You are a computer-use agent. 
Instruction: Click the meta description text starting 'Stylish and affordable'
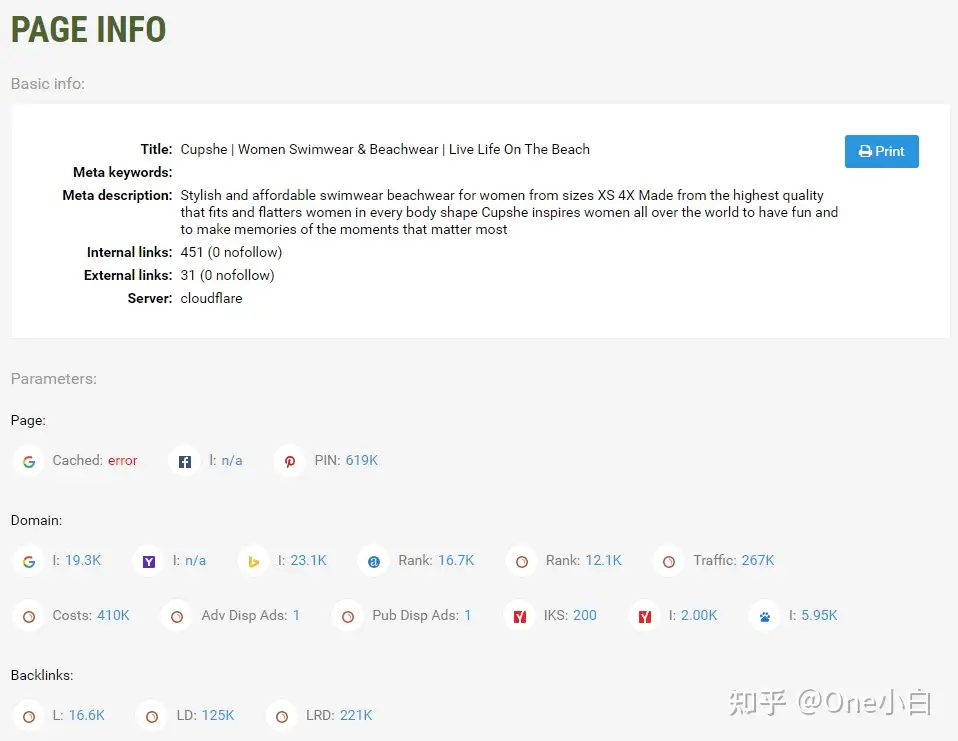509,212
